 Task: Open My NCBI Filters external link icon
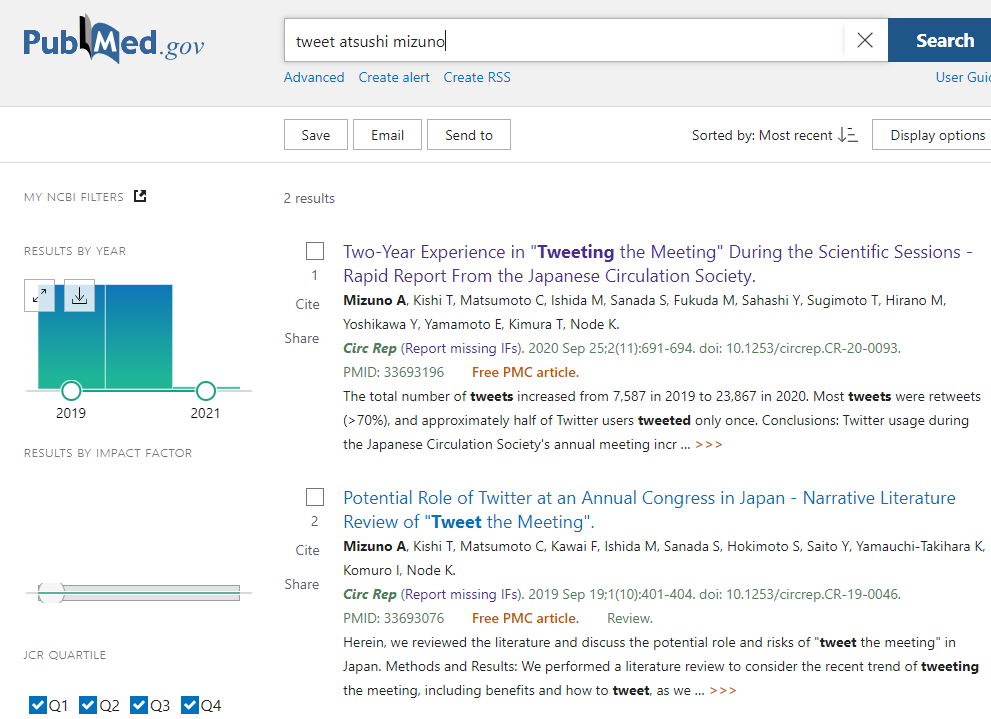[140, 196]
